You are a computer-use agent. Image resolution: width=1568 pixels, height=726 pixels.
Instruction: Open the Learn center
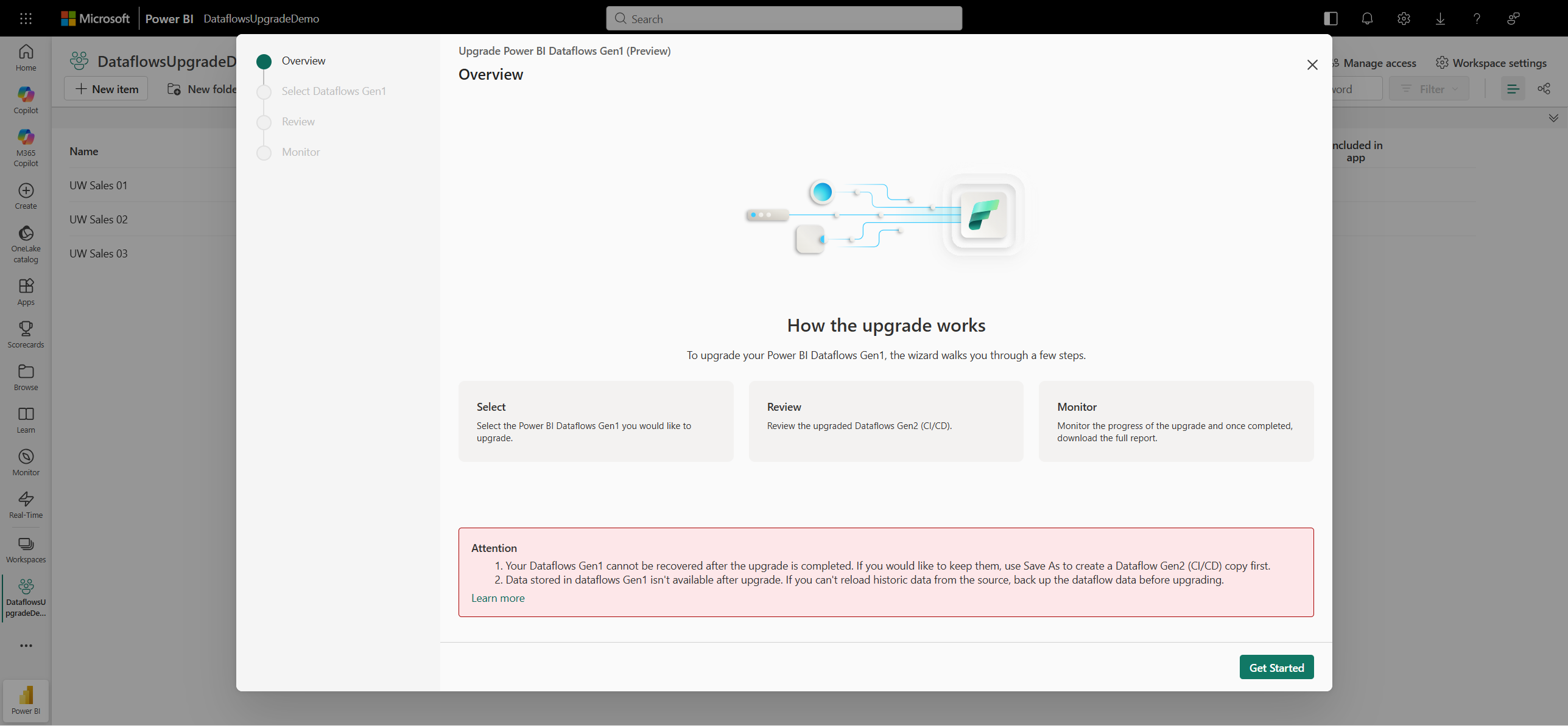click(x=26, y=420)
